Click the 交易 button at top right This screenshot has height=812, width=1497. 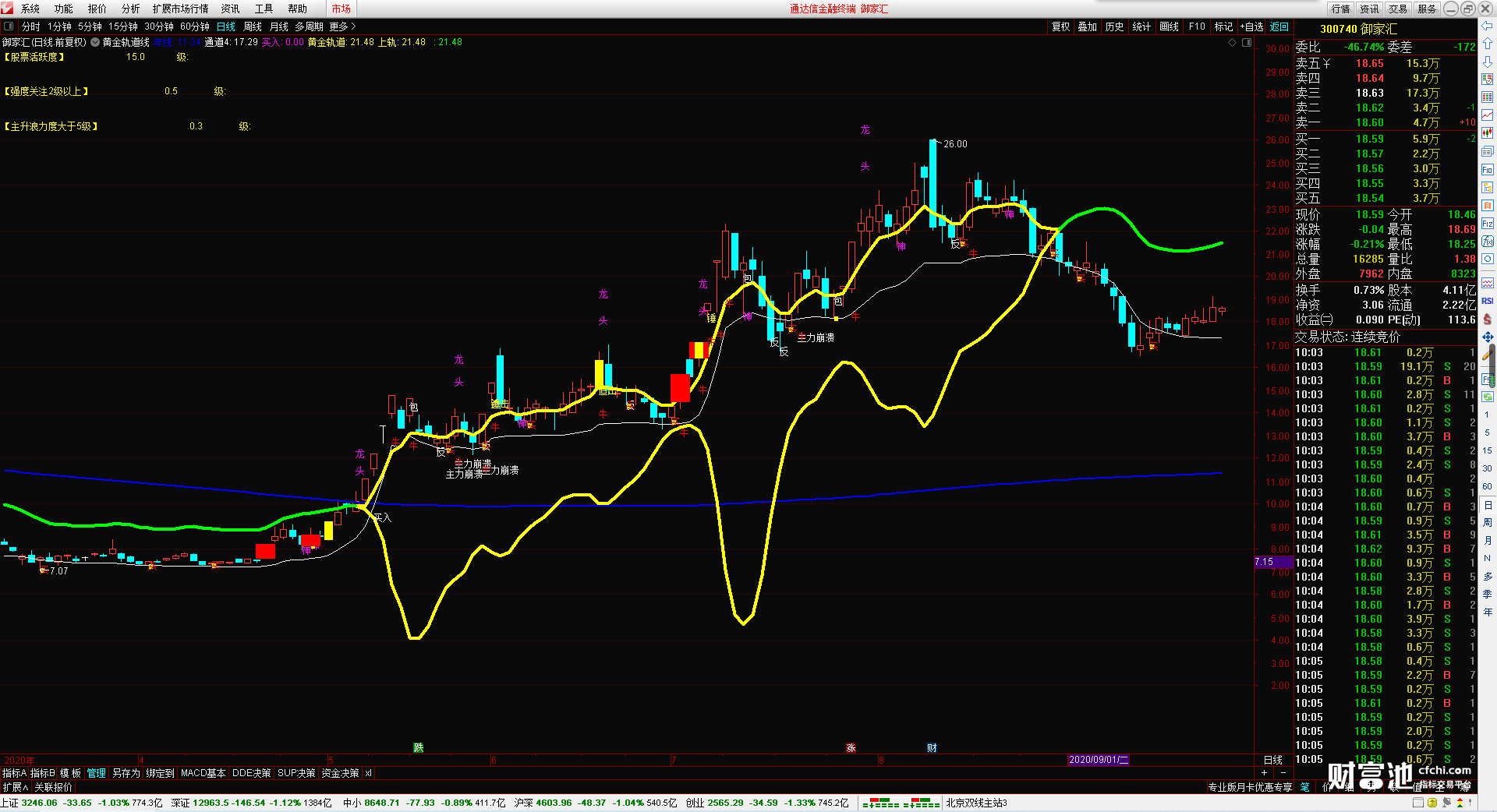coord(1398,9)
